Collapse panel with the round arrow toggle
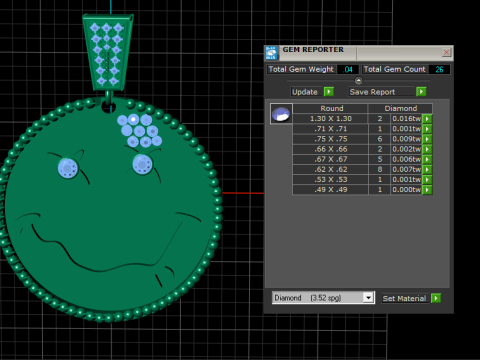This screenshot has height=360, width=480. (358, 81)
